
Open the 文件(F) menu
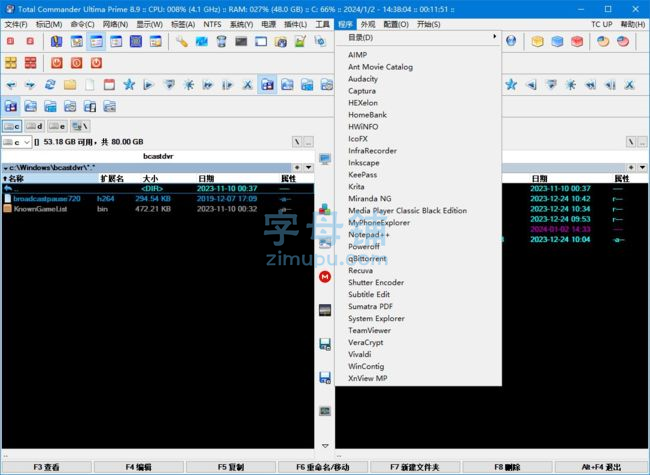[x=16, y=24]
